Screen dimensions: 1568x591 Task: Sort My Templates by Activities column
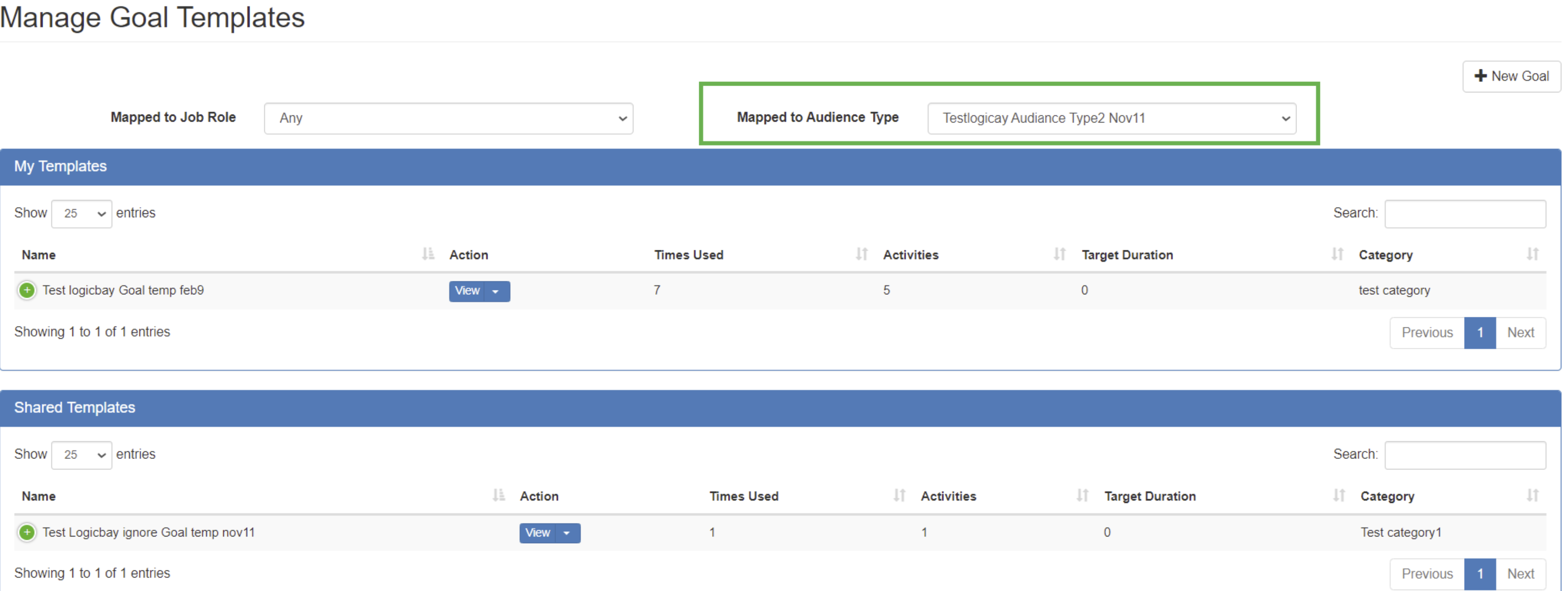coord(910,255)
